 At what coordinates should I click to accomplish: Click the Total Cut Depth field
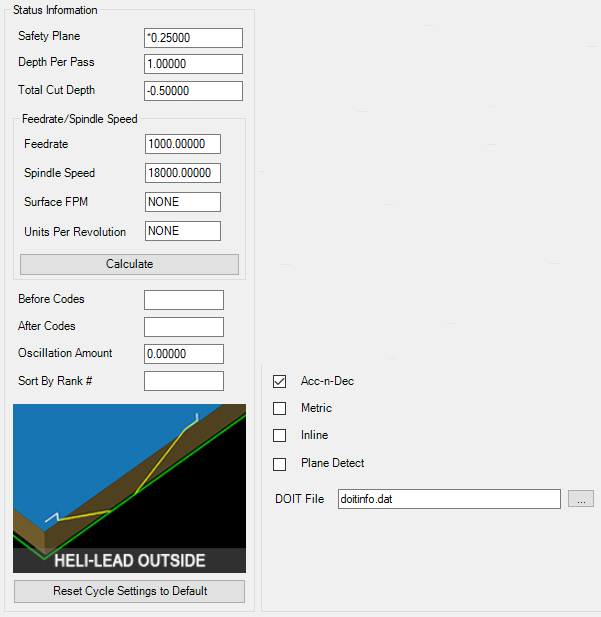(193, 91)
